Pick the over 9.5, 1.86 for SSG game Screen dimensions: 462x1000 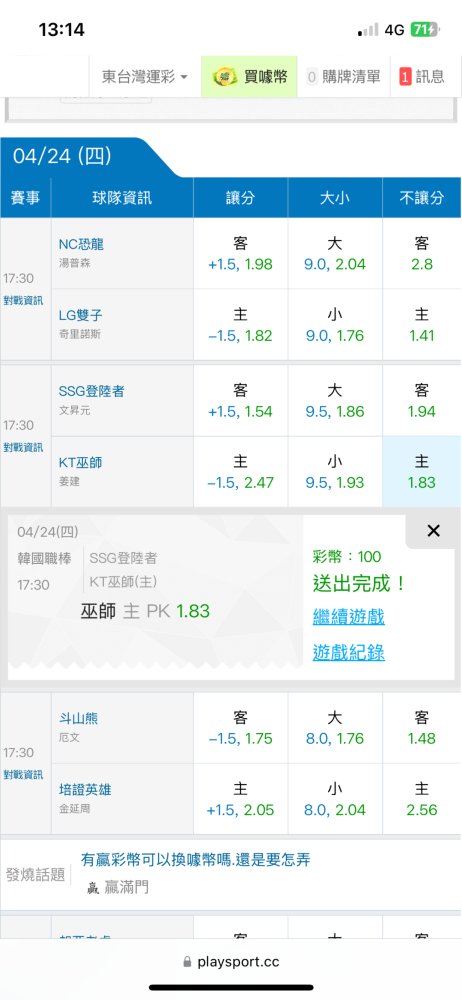(x=334, y=401)
